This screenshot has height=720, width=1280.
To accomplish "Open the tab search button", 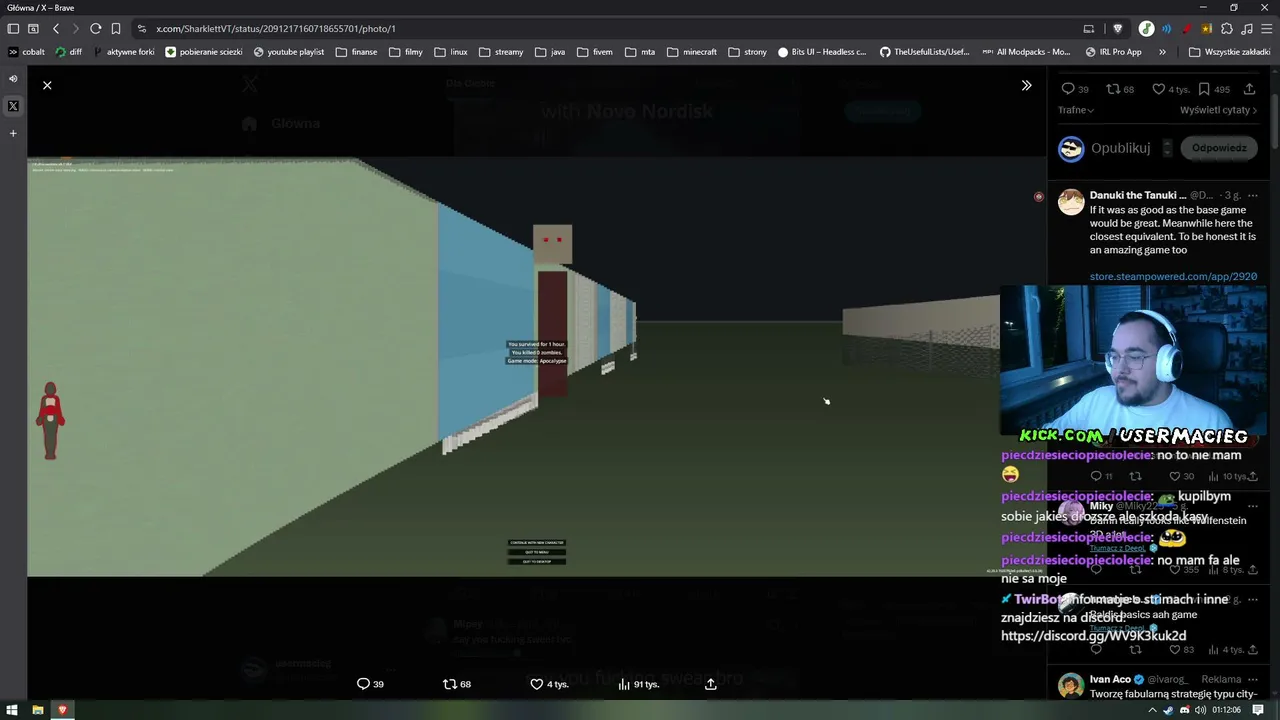I will click(33, 29).
